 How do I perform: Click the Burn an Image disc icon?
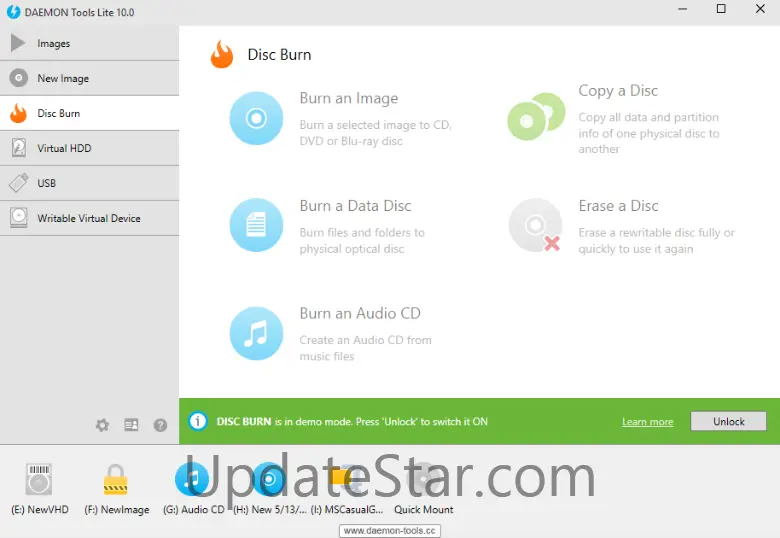pos(256,118)
